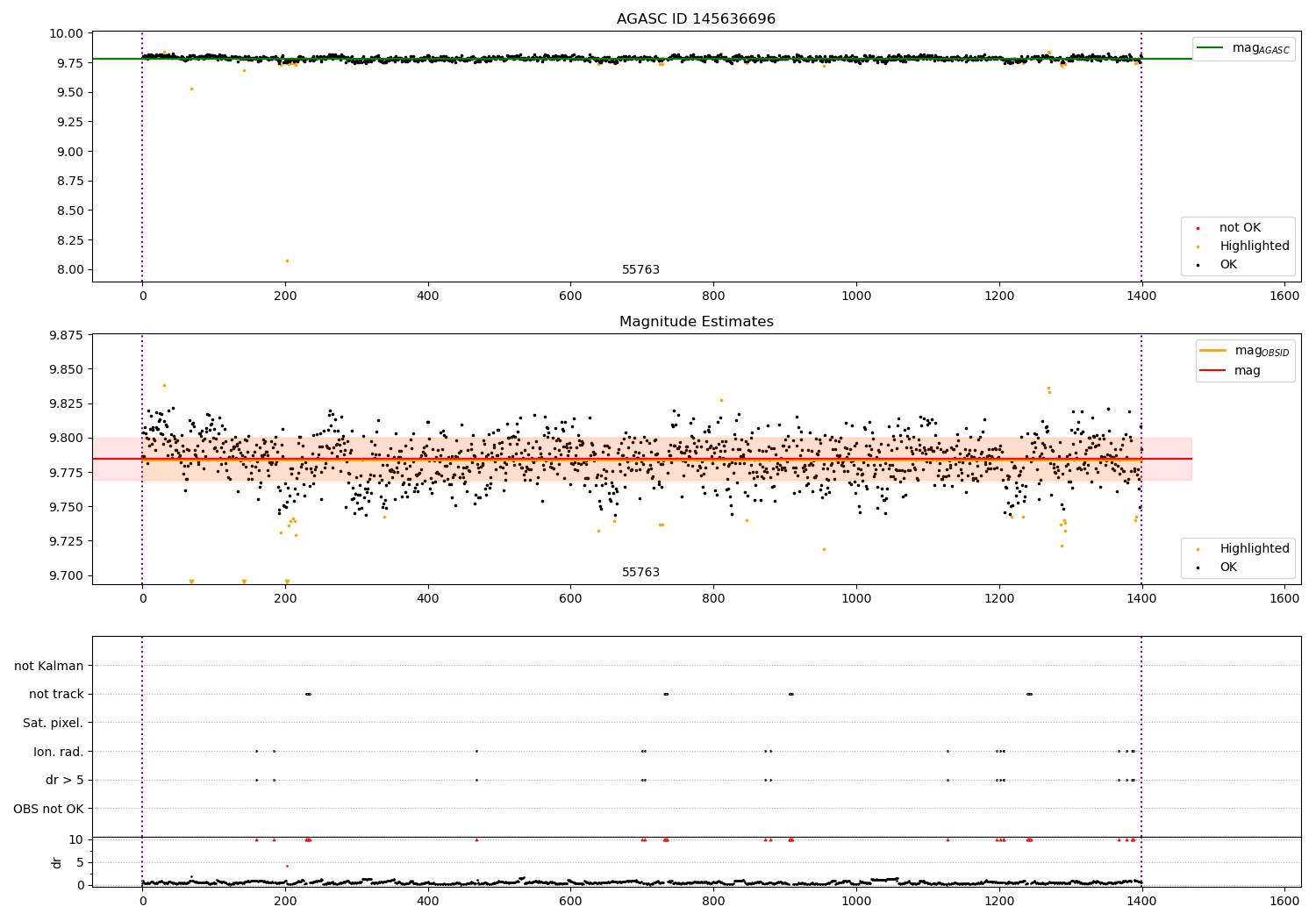This screenshot has width=1316, height=921.
Task: Click the '8.25' y-axis tick label
Action: 70,240
